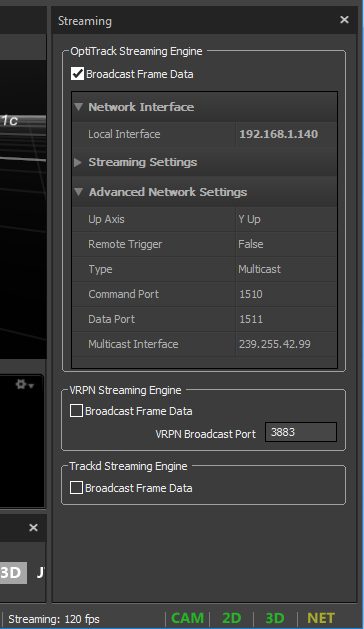Click the Remote Trigger label
Viewport: 364px width, 629px height.
pyautogui.click(x=125, y=244)
